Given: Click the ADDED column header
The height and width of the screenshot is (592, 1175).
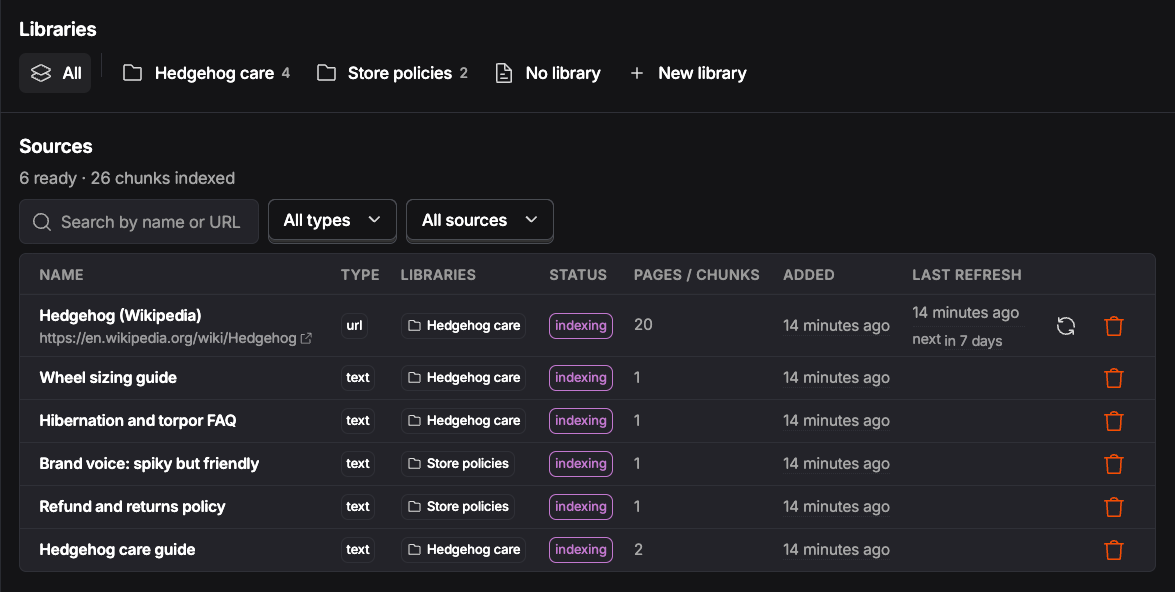Looking at the screenshot, I should pyautogui.click(x=809, y=275).
